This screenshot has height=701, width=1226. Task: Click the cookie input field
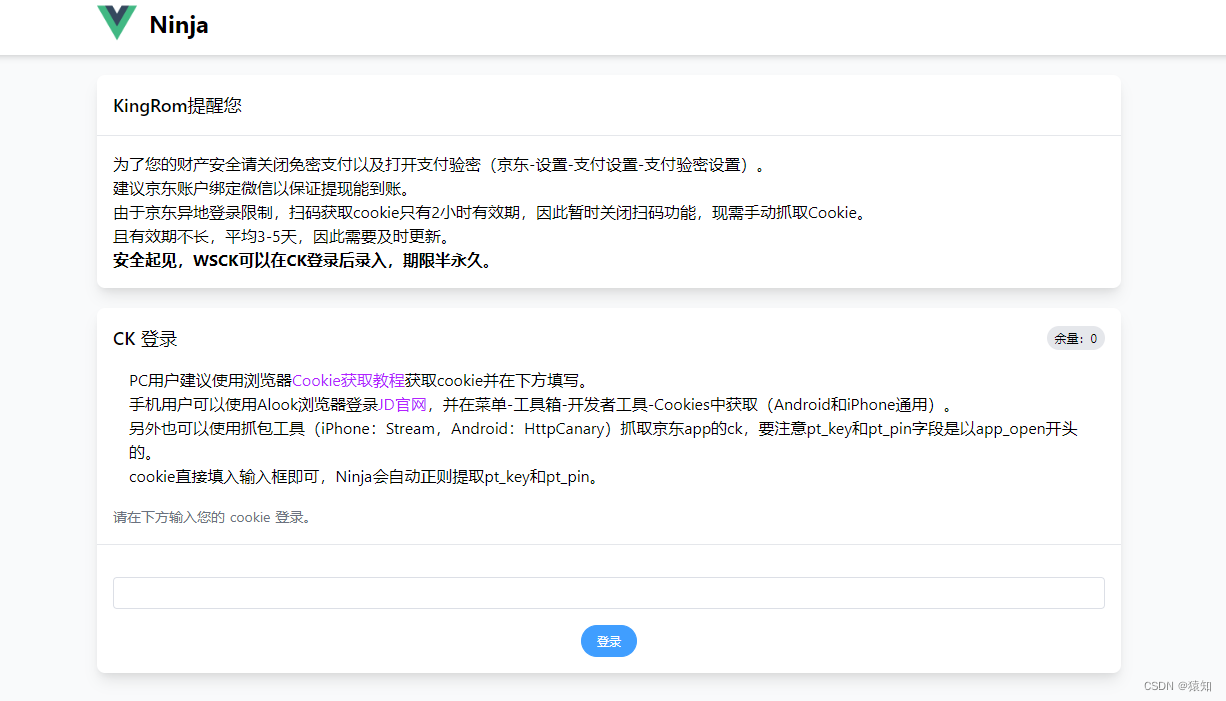coord(609,593)
